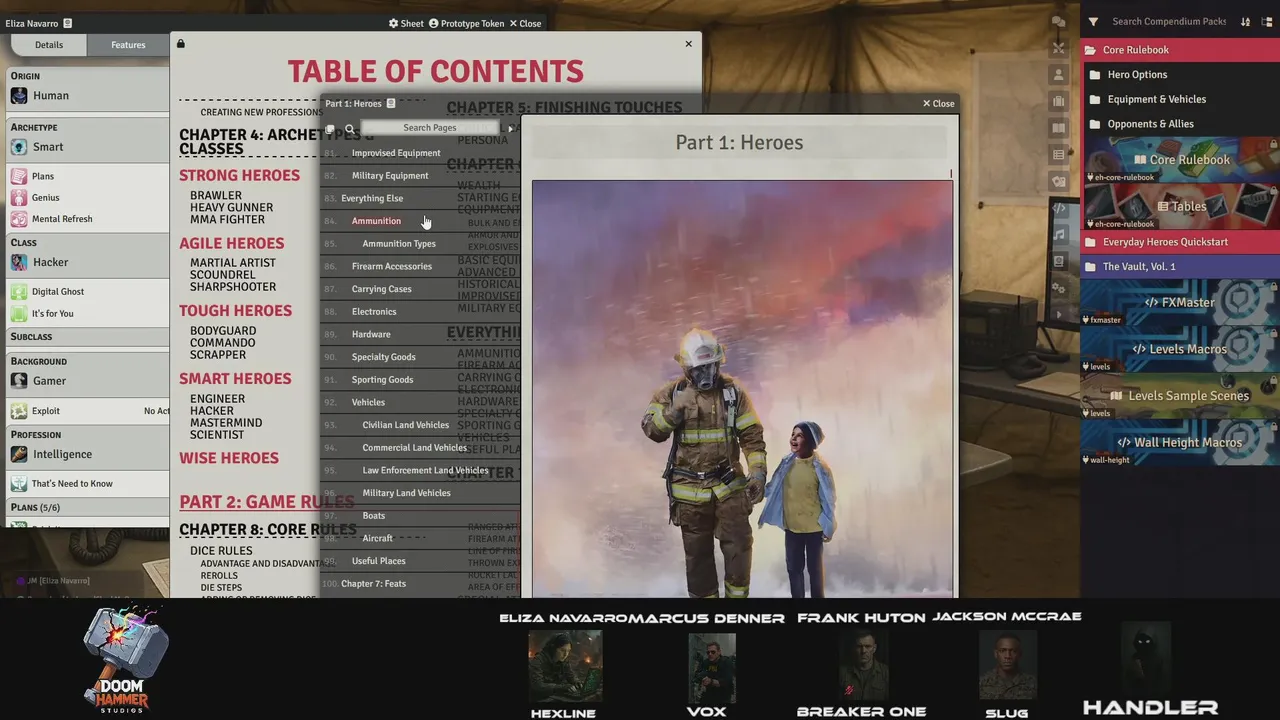The image size is (1280, 720).
Task: Click the Mental Refresh feature icon
Action: click(x=19, y=219)
